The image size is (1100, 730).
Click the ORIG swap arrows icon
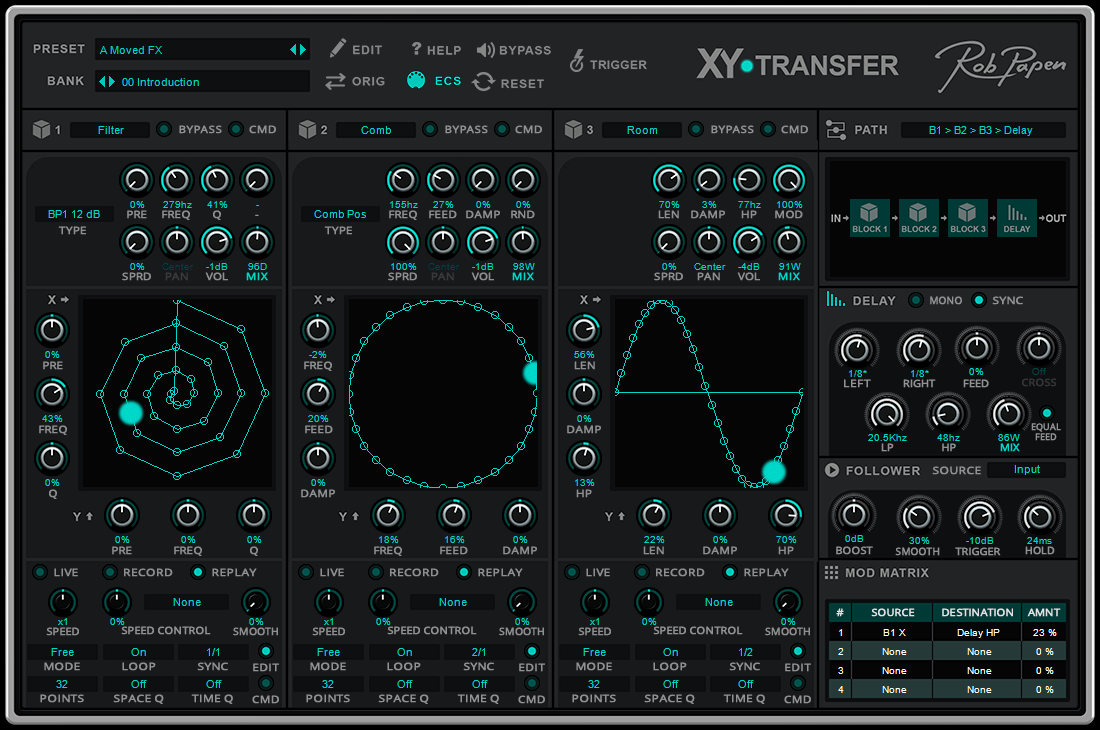[x=335, y=83]
